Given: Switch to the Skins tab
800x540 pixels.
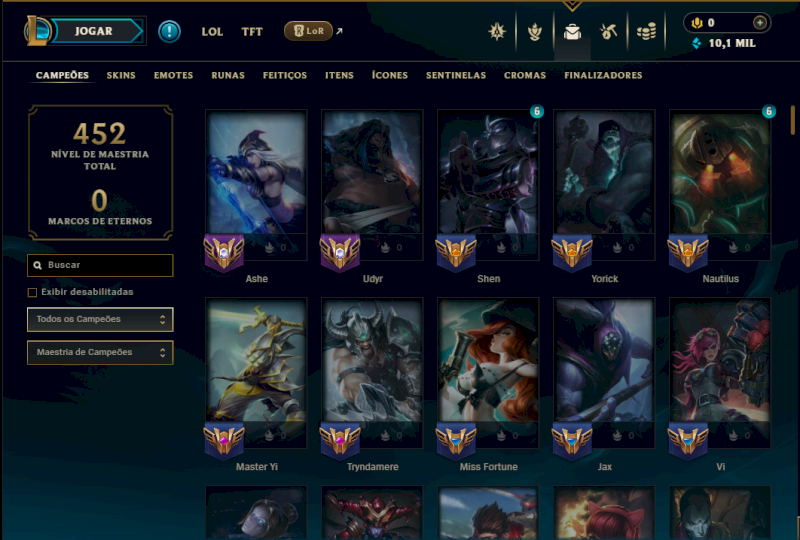Looking at the screenshot, I should [x=121, y=75].
